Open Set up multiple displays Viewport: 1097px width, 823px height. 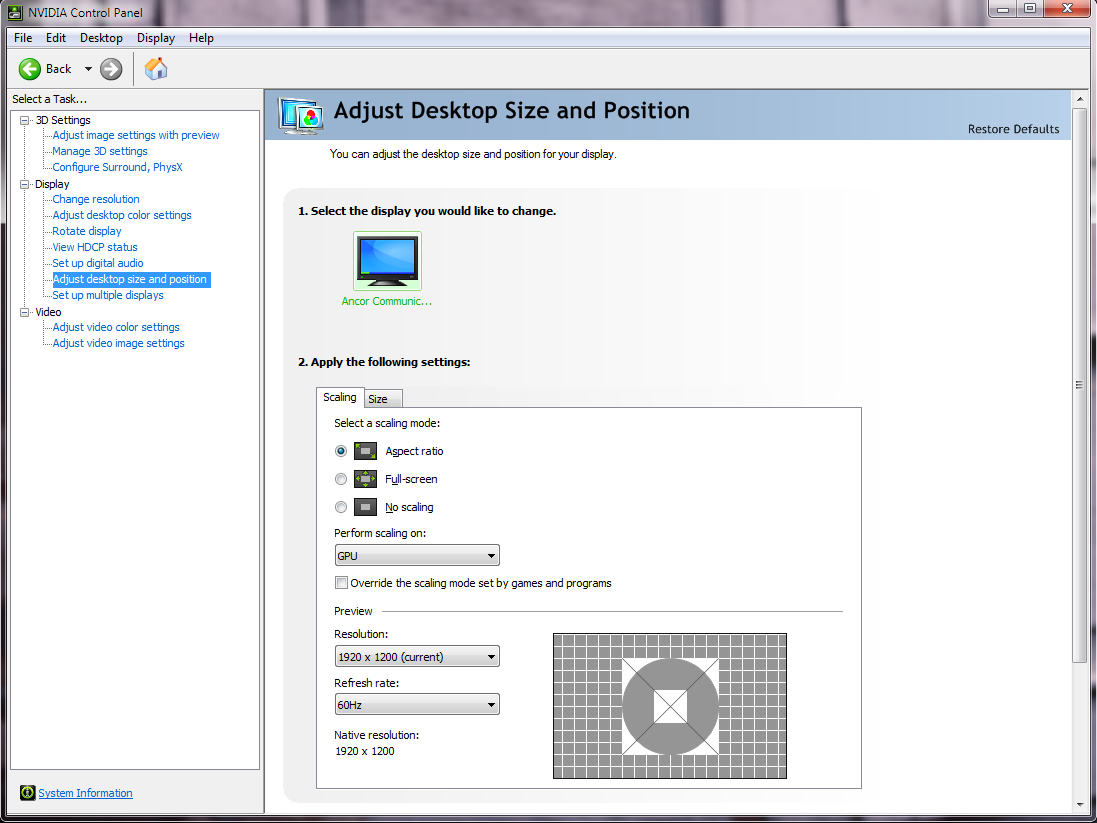click(x=108, y=295)
